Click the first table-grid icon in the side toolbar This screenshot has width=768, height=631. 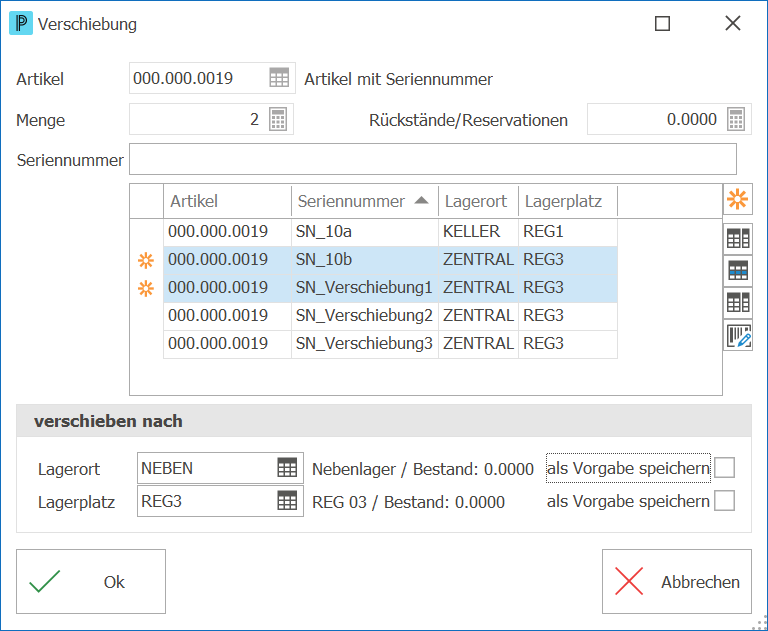pyautogui.click(x=738, y=239)
